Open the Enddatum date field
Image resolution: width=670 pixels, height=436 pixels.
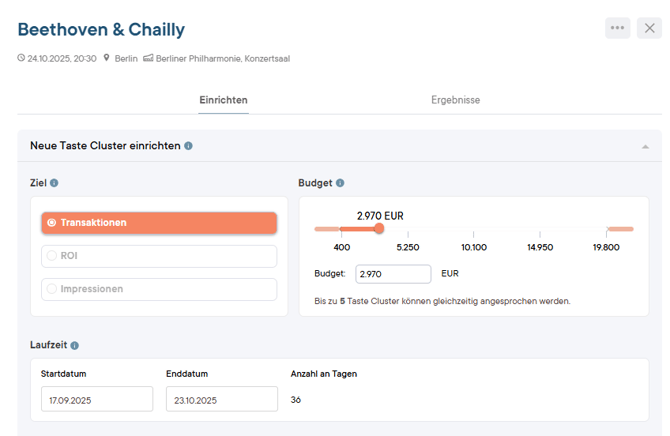[x=222, y=399]
